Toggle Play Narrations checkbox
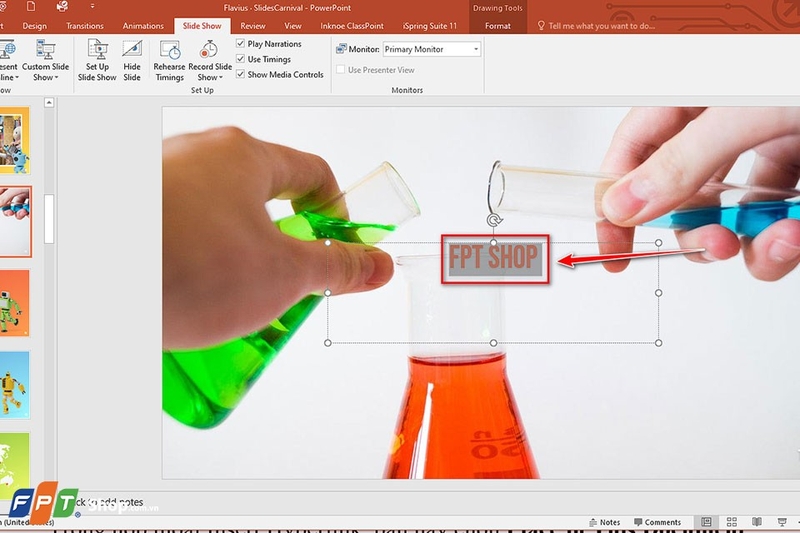 (x=240, y=44)
